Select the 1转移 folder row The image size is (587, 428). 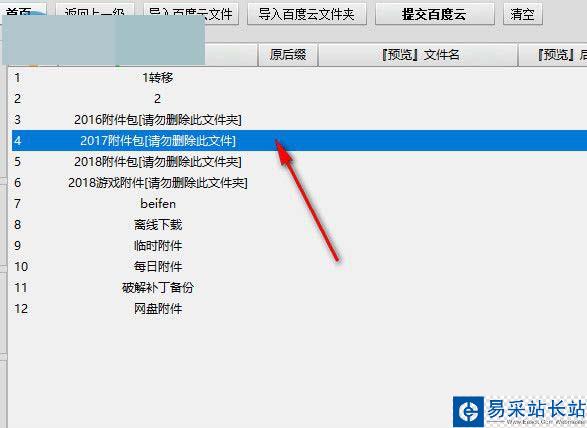pos(299,78)
